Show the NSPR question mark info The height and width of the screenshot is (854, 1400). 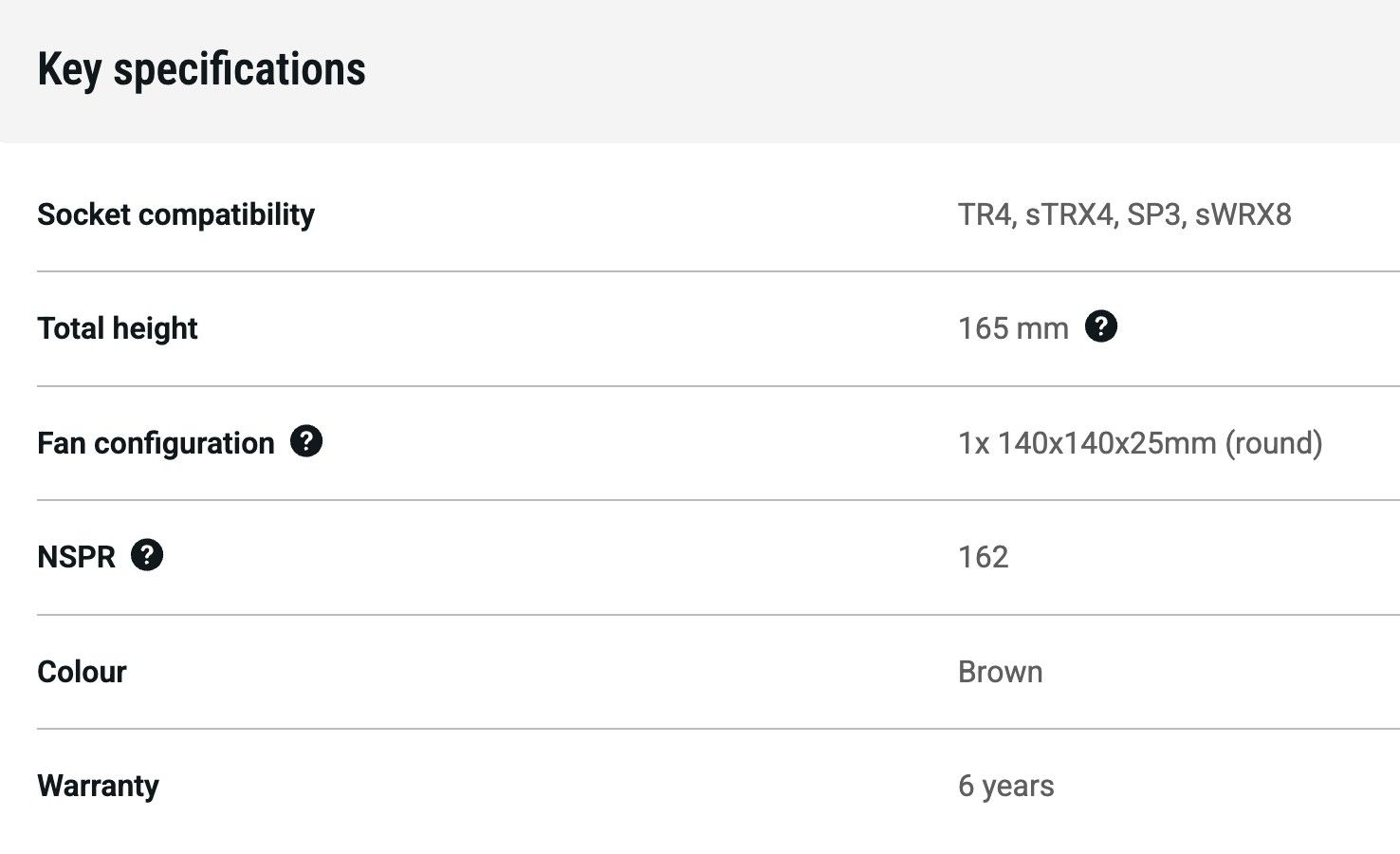(x=147, y=555)
